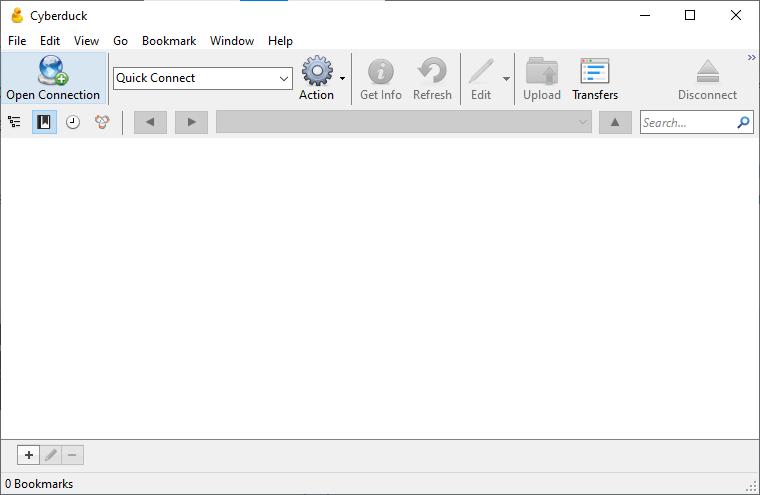Click the Refresh arrow icon

432,72
